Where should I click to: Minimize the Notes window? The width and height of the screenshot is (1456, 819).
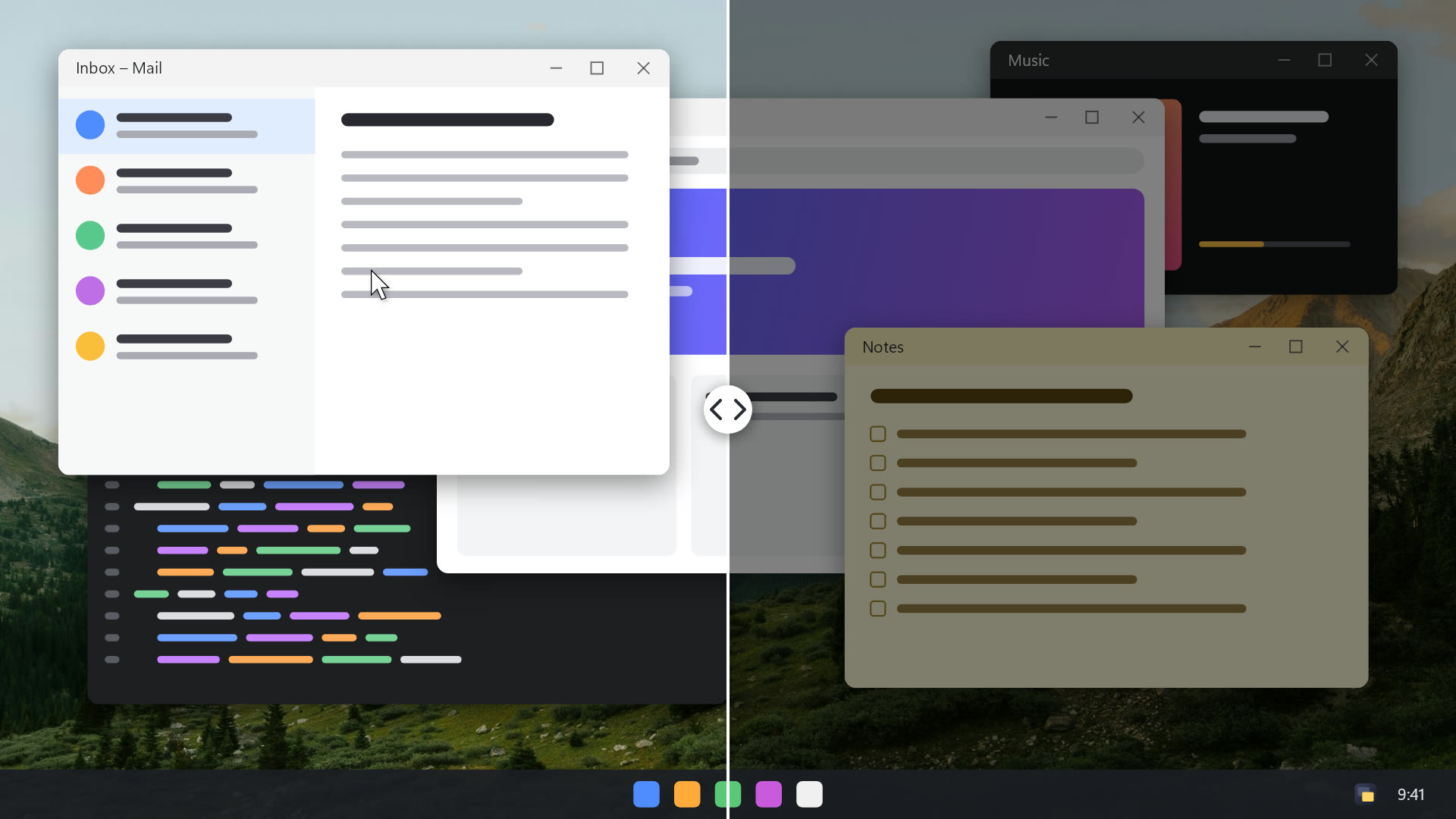1255,347
